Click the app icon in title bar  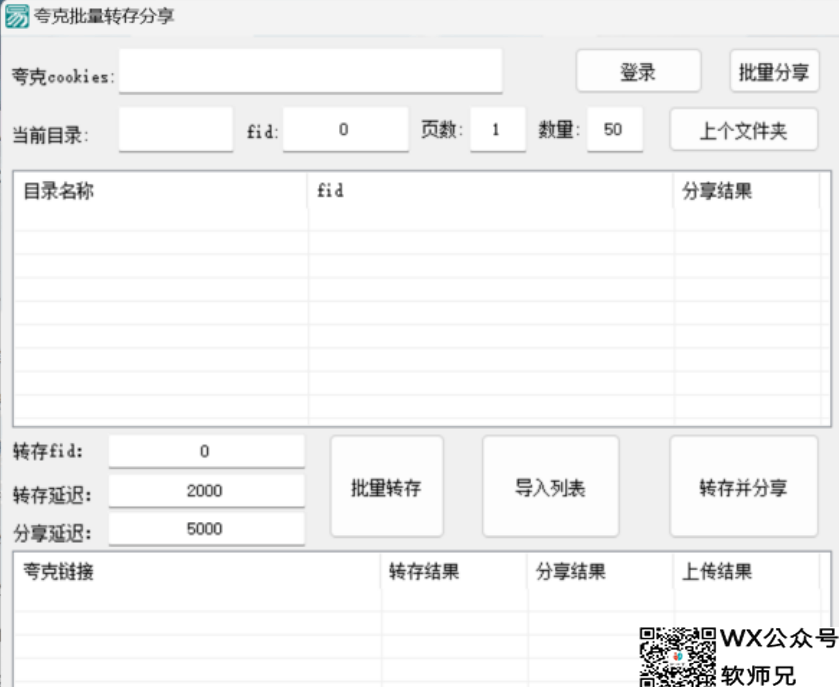17,17
